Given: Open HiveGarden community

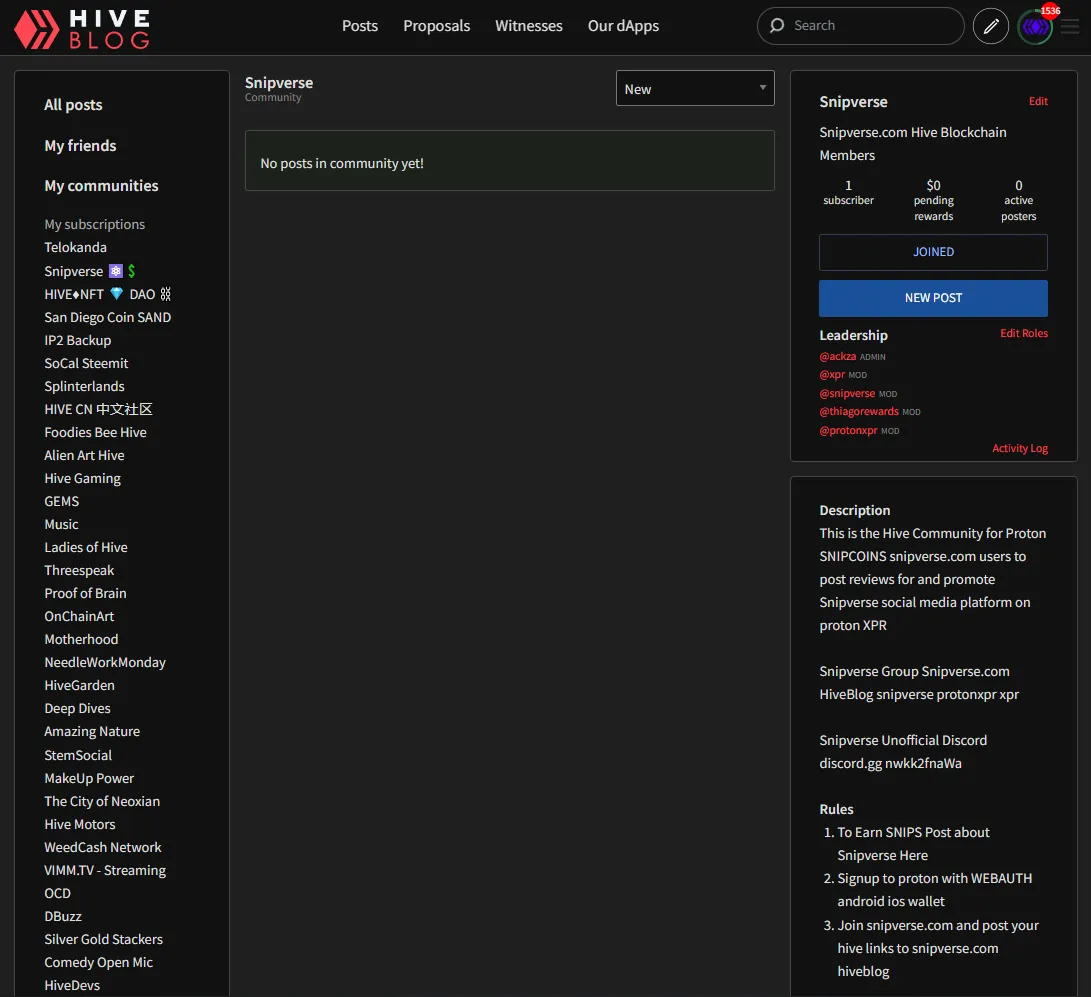Looking at the screenshot, I should click(79, 685).
